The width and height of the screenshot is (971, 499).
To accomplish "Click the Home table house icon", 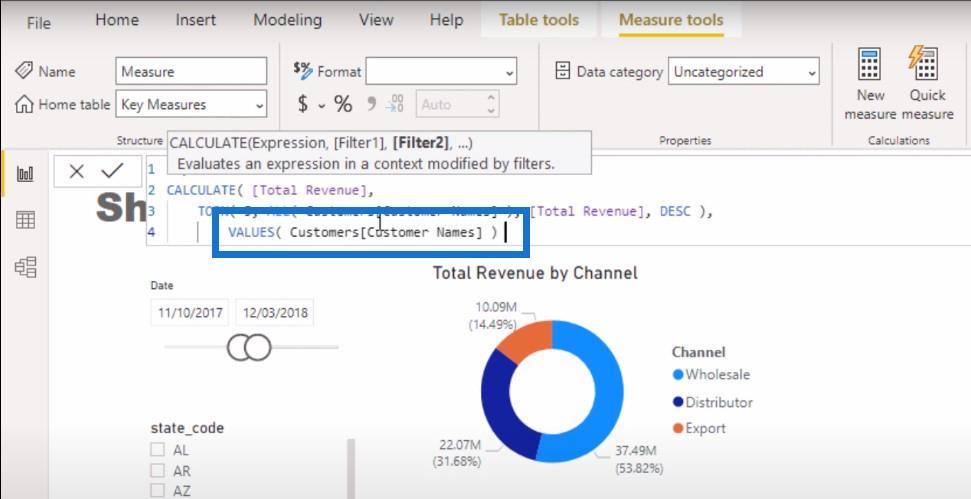I will (x=24, y=104).
